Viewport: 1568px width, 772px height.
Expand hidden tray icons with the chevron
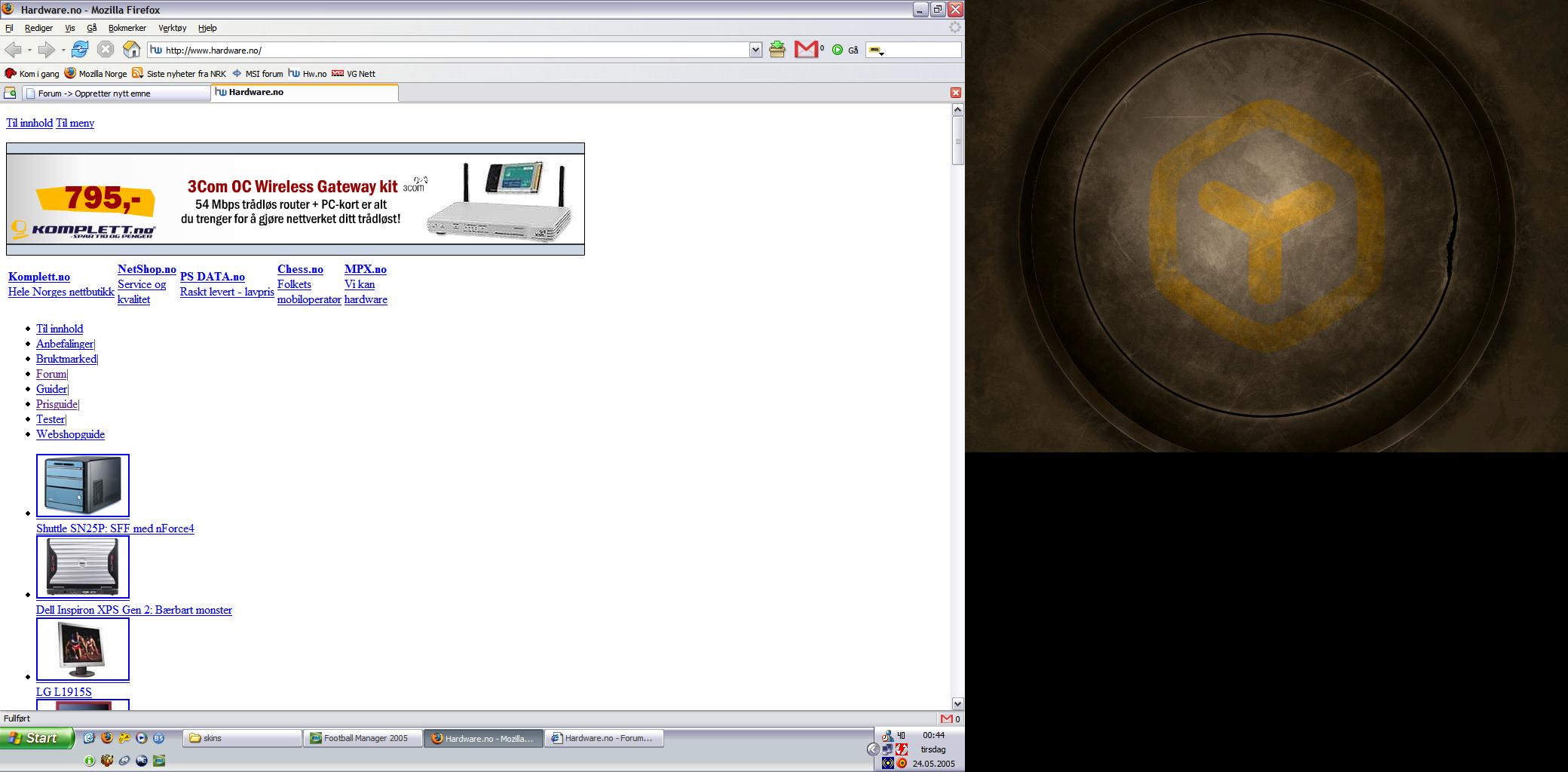873,749
